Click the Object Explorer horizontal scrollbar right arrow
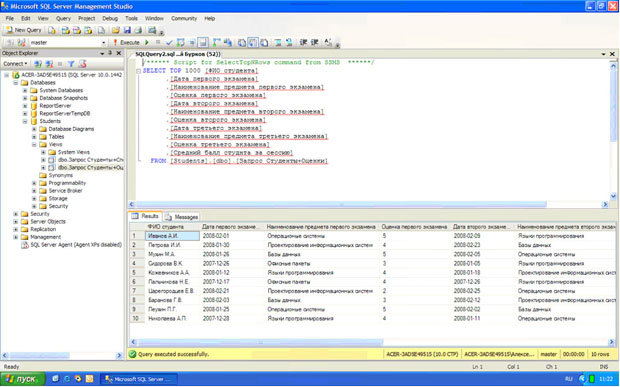The height and width of the screenshot is (387, 620). point(119,356)
